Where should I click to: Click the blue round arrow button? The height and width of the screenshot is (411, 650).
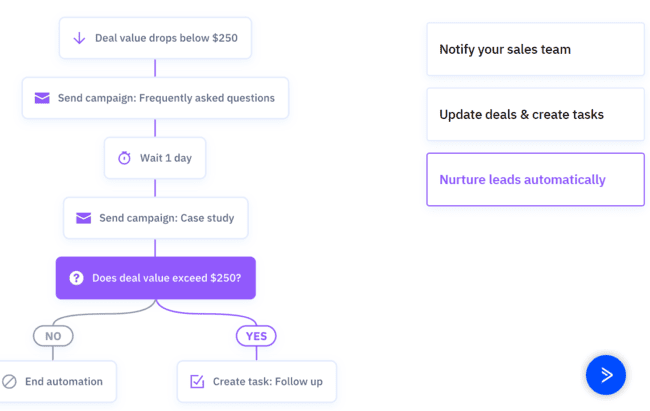(x=605, y=375)
